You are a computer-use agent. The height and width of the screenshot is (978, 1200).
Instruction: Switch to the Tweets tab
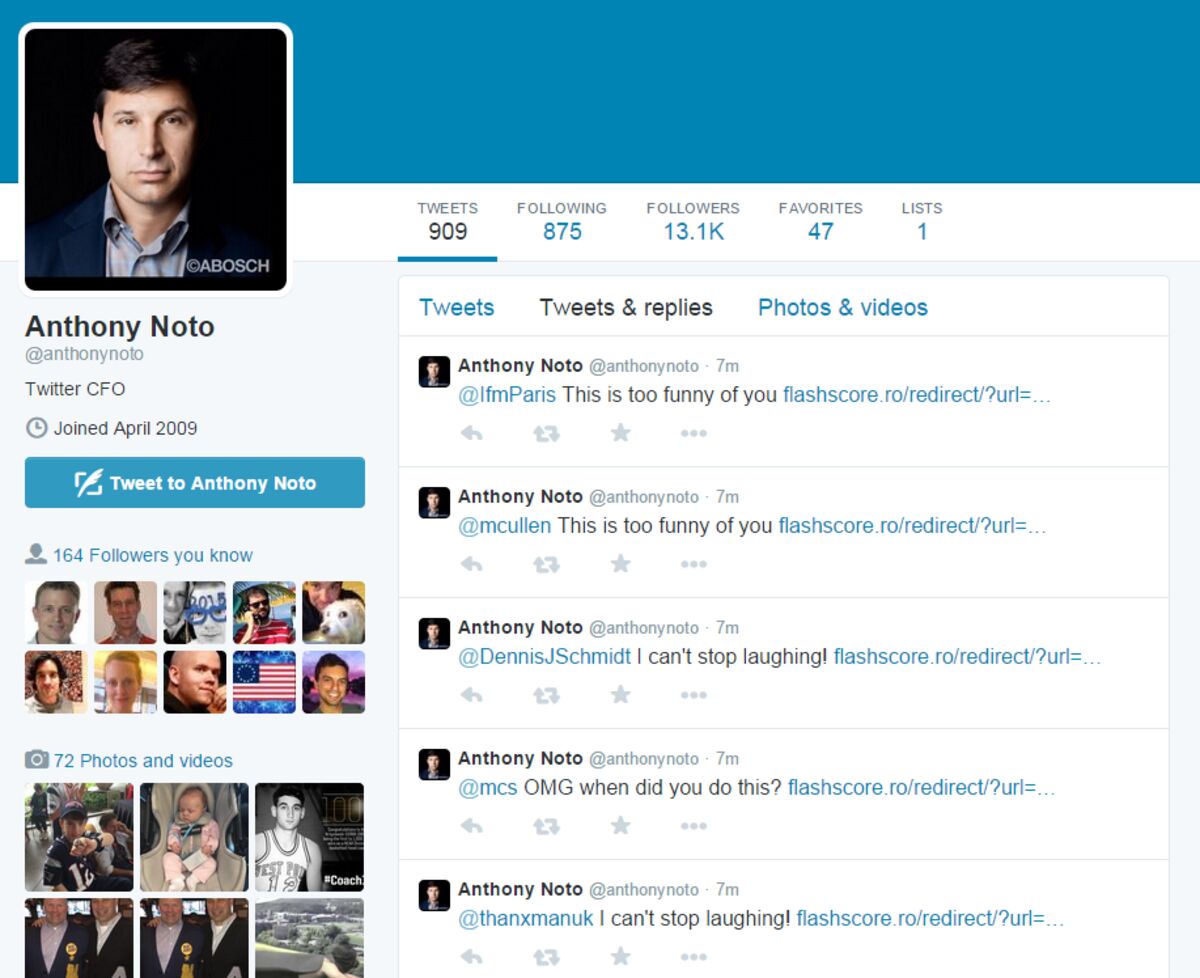click(x=456, y=307)
